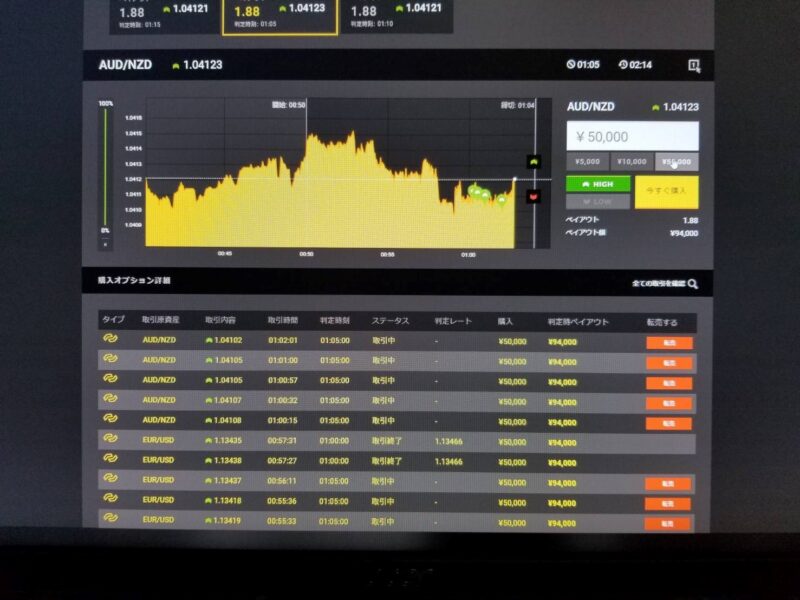Screen dimensions: 800x600
Task: Select the HIGH direction option
Action: 598,184
